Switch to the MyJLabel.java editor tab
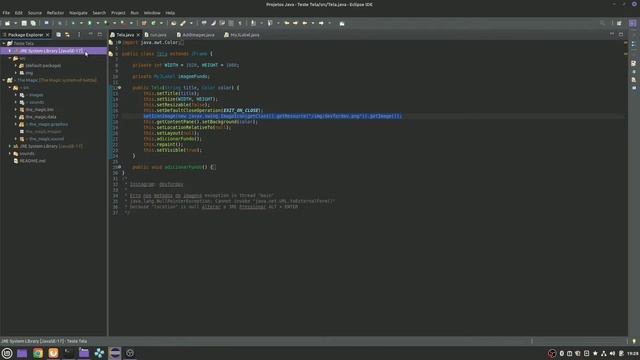 tap(242, 35)
